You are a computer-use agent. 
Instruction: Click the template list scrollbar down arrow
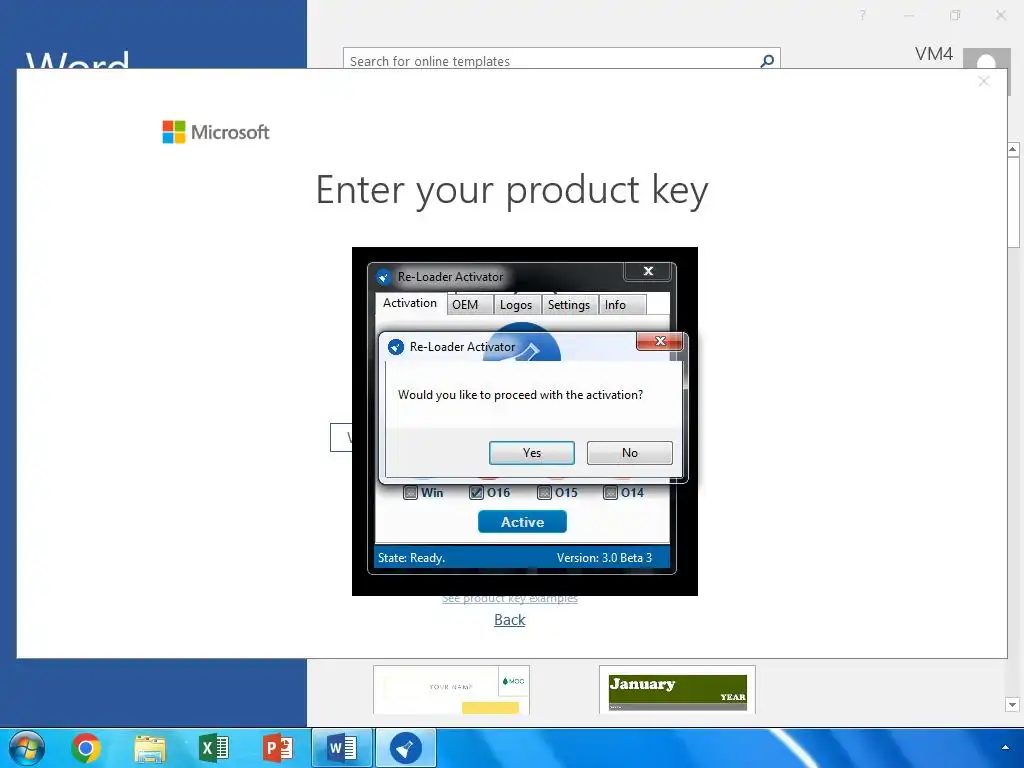1012,705
